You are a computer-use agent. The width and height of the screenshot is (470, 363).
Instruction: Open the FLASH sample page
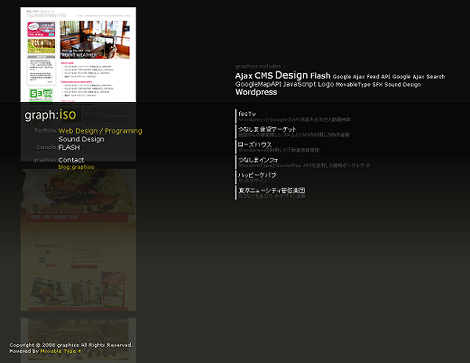coord(69,147)
